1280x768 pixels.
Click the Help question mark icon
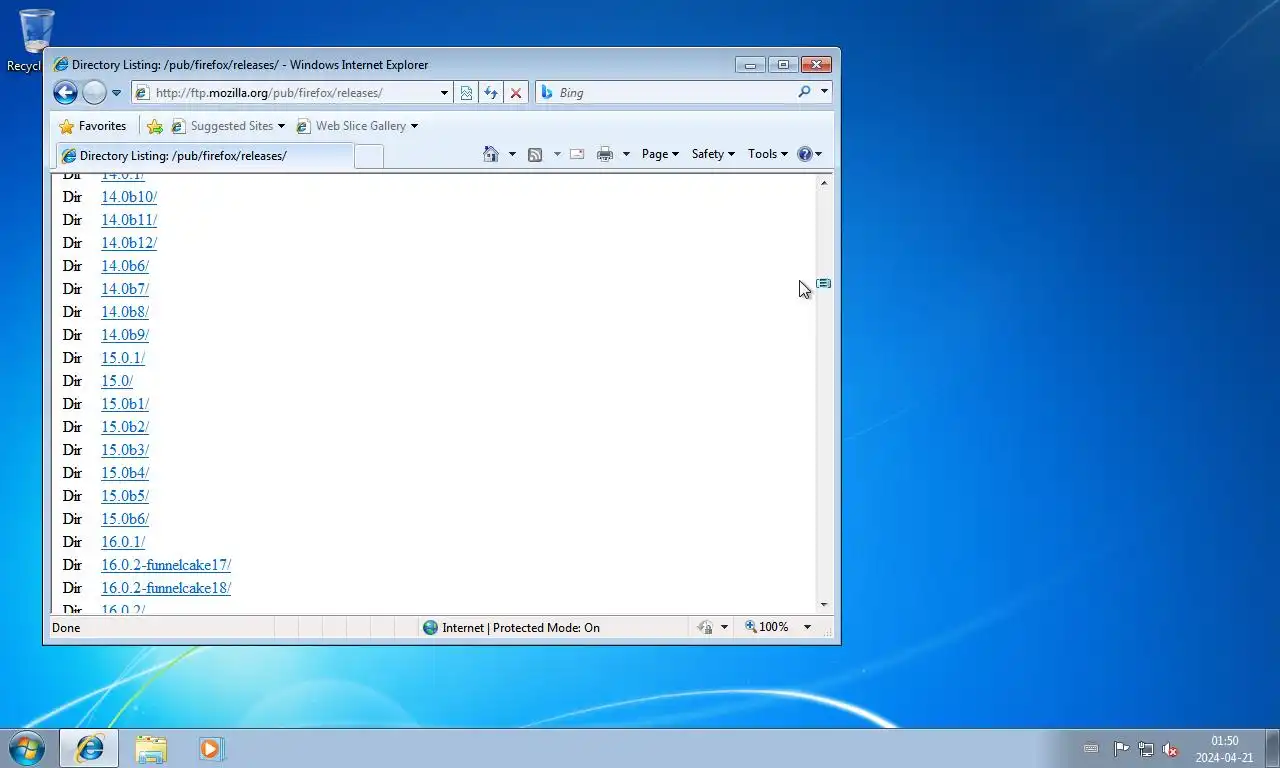[x=805, y=154]
